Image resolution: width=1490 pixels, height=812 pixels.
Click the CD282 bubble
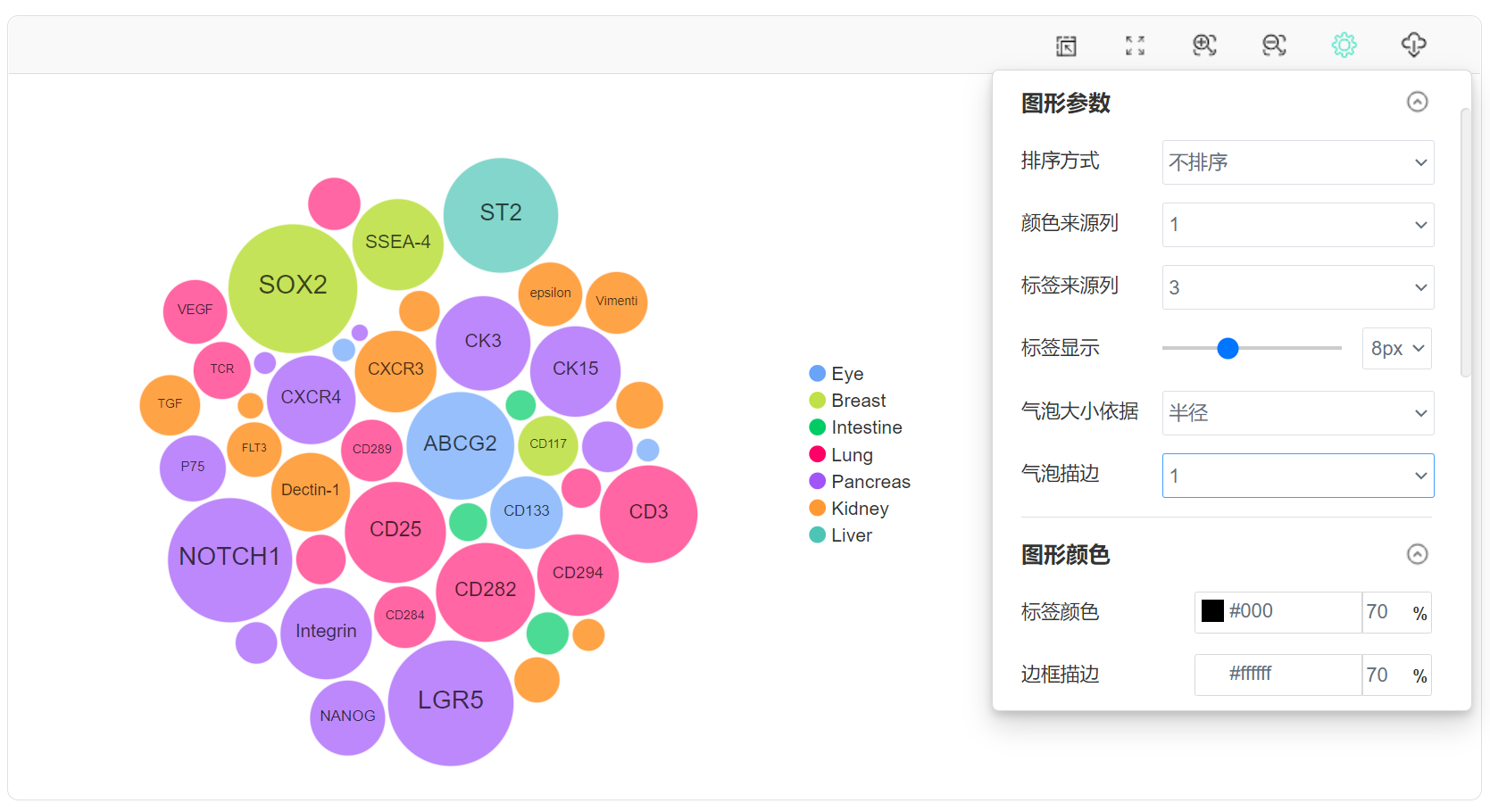tap(486, 592)
